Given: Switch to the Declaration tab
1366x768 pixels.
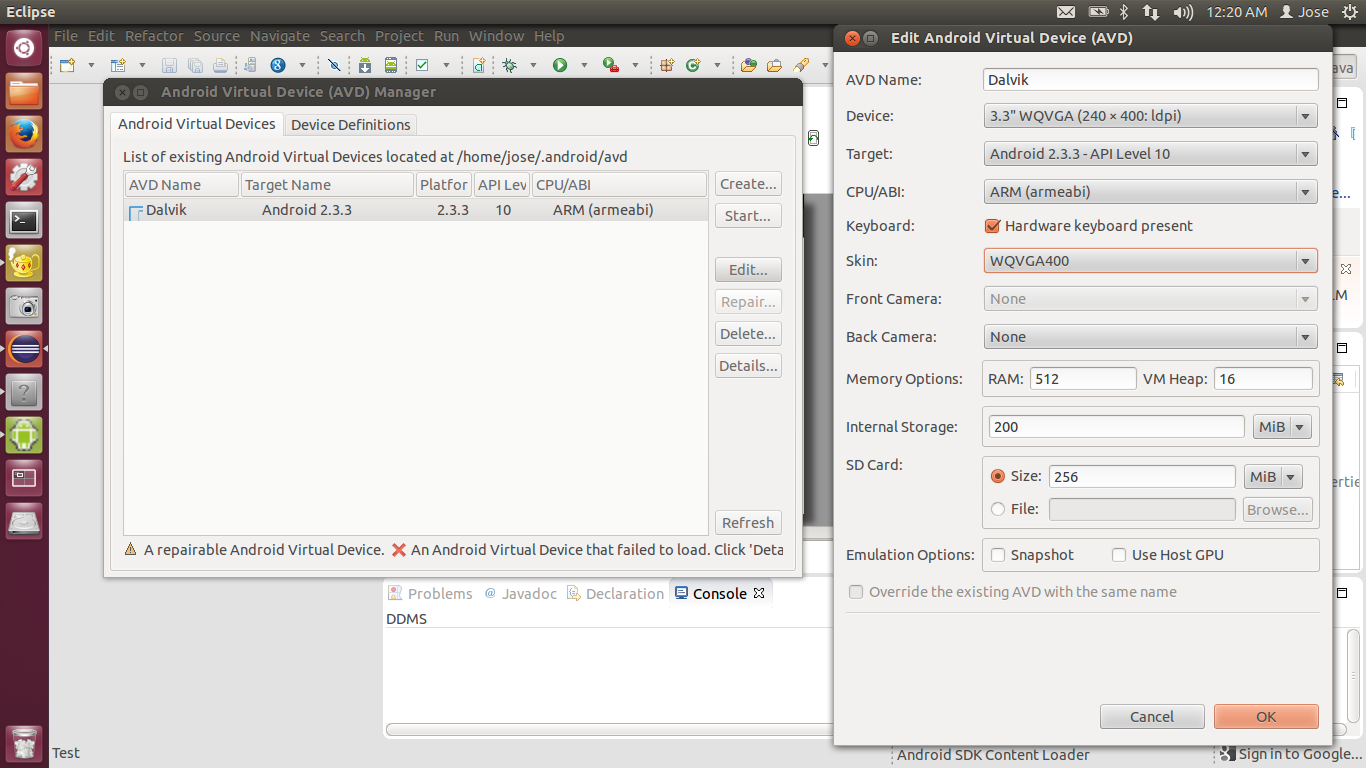Looking at the screenshot, I should (615, 593).
